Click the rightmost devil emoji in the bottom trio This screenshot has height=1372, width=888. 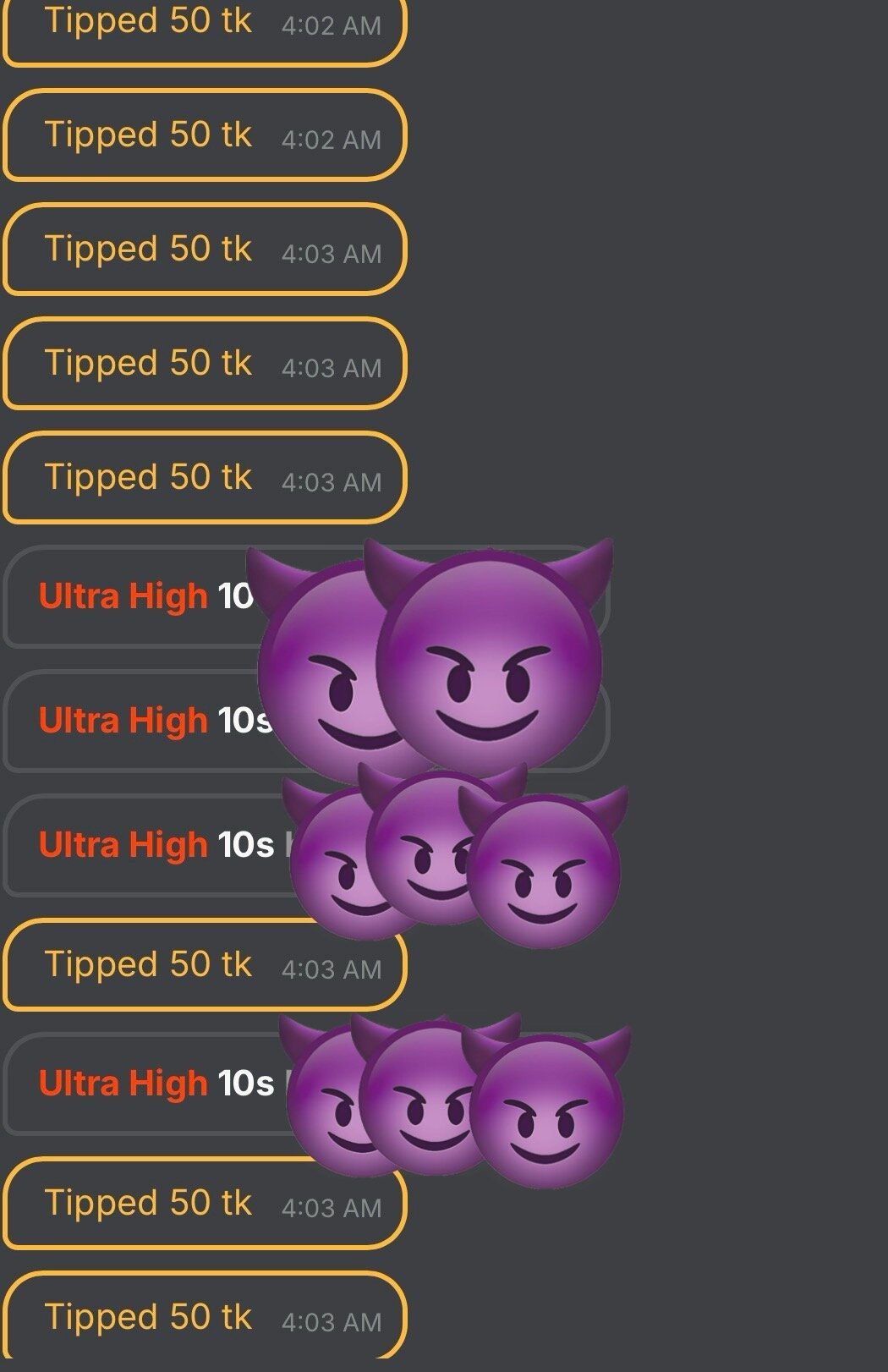tap(547, 1106)
